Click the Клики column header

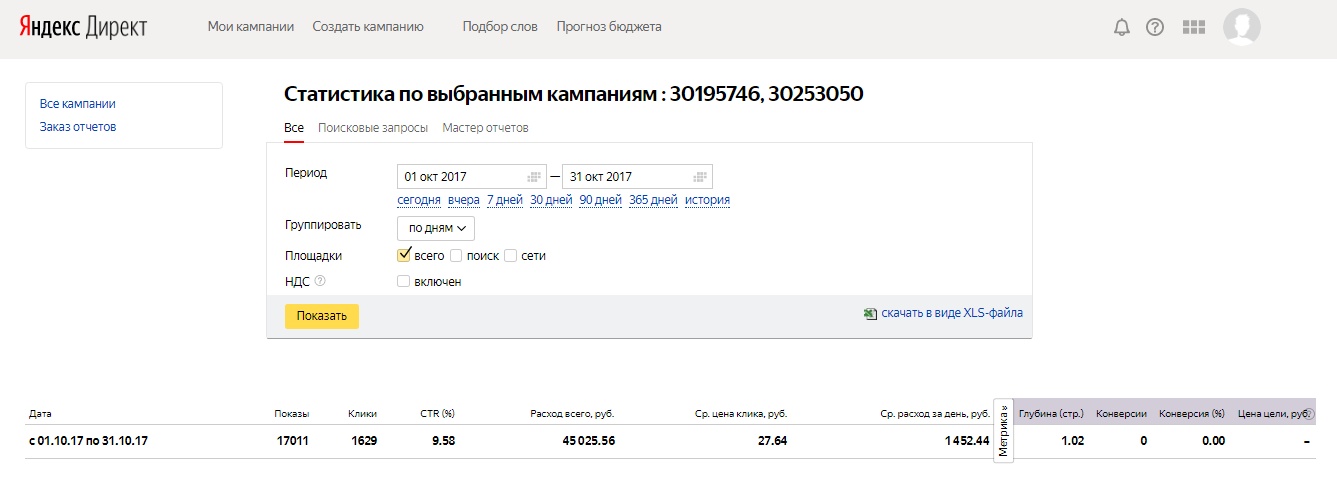point(362,413)
